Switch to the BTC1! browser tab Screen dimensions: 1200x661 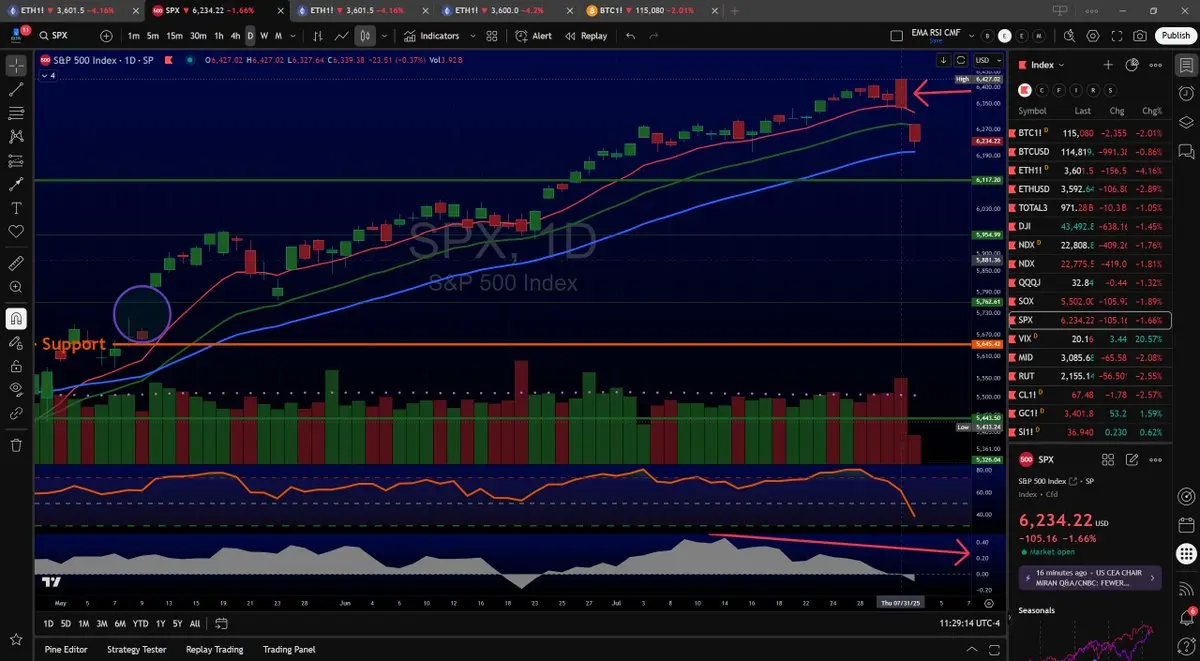click(x=650, y=10)
